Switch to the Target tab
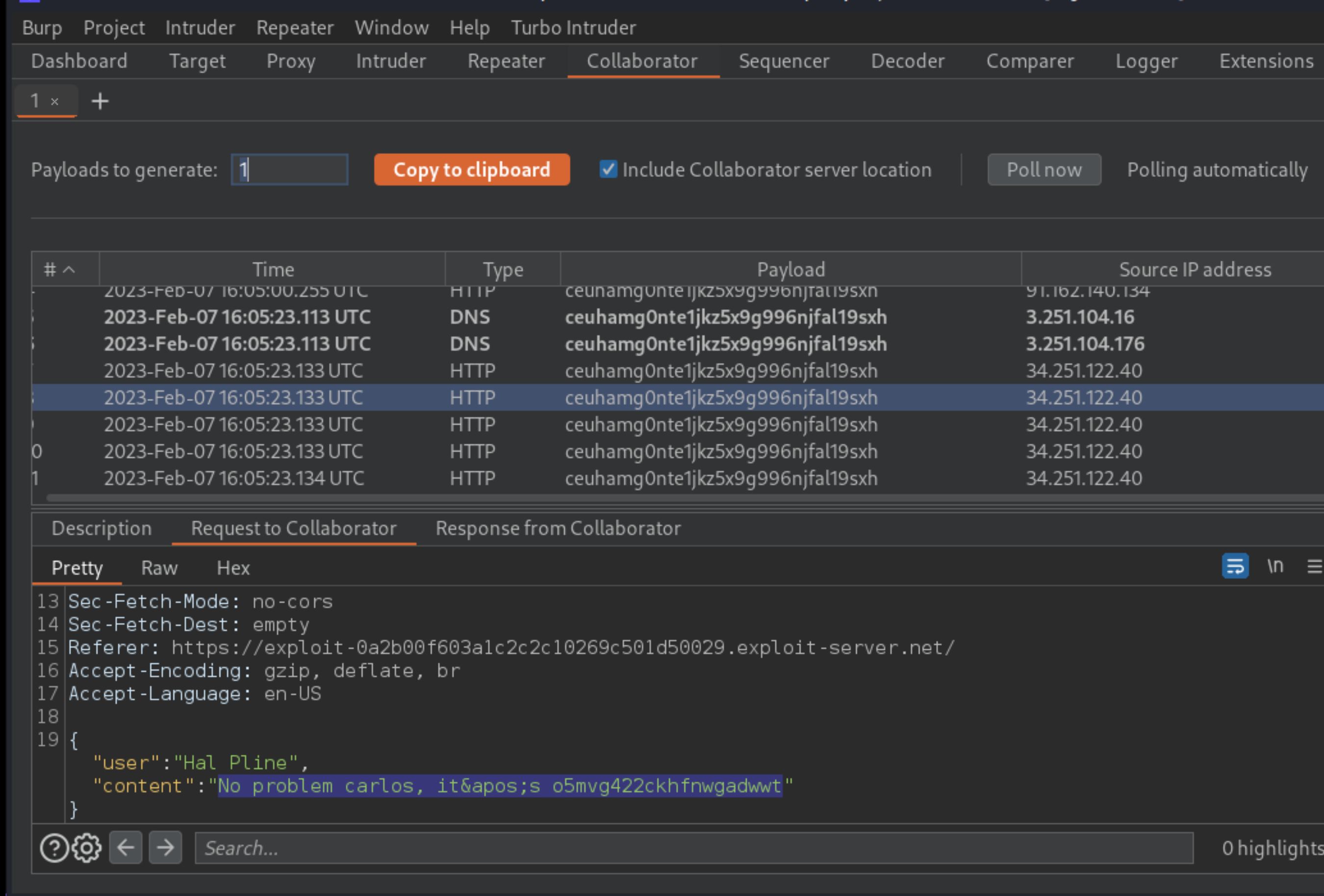The image size is (1324, 896). [197, 61]
